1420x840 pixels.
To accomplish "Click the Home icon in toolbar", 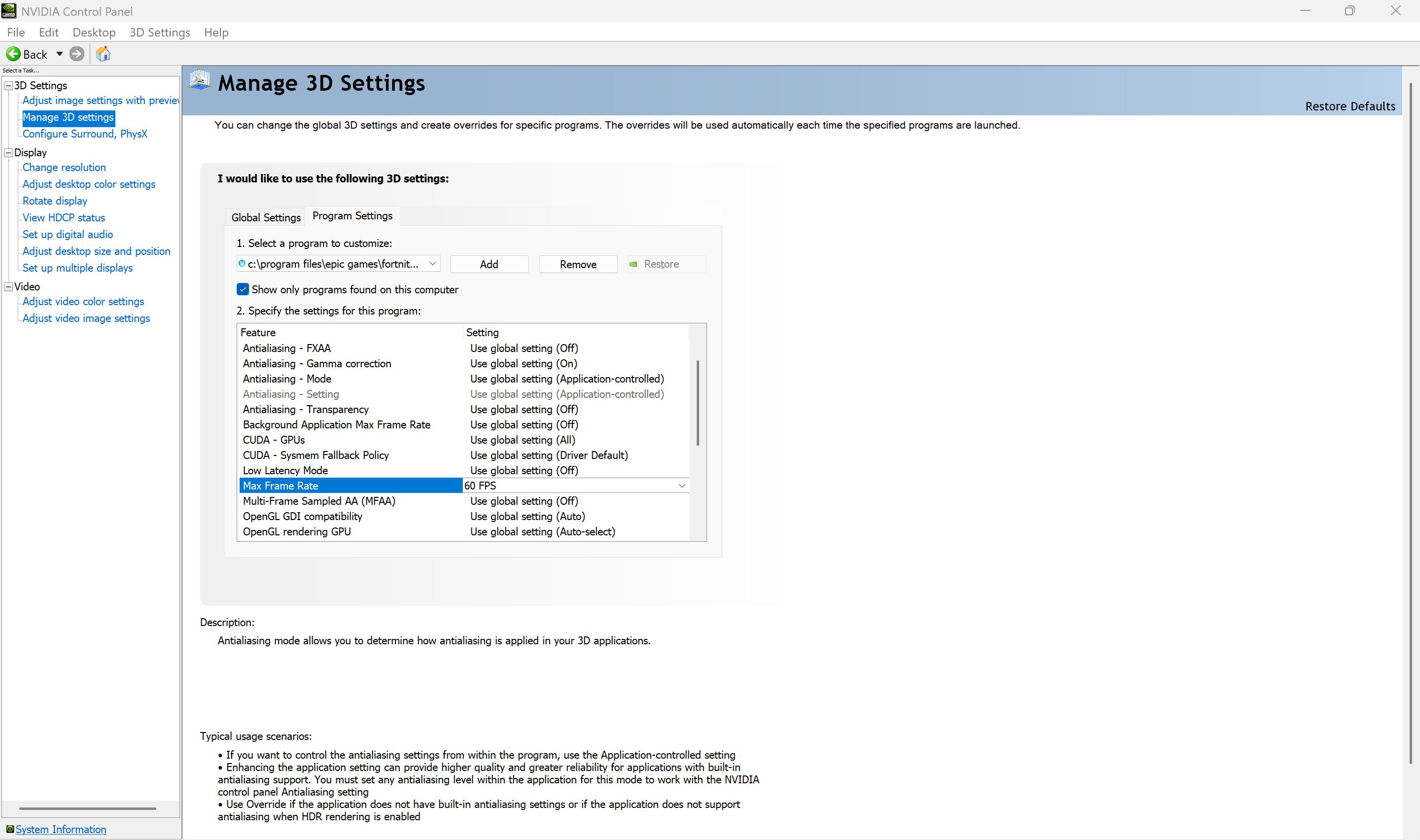I will click(103, 54).
